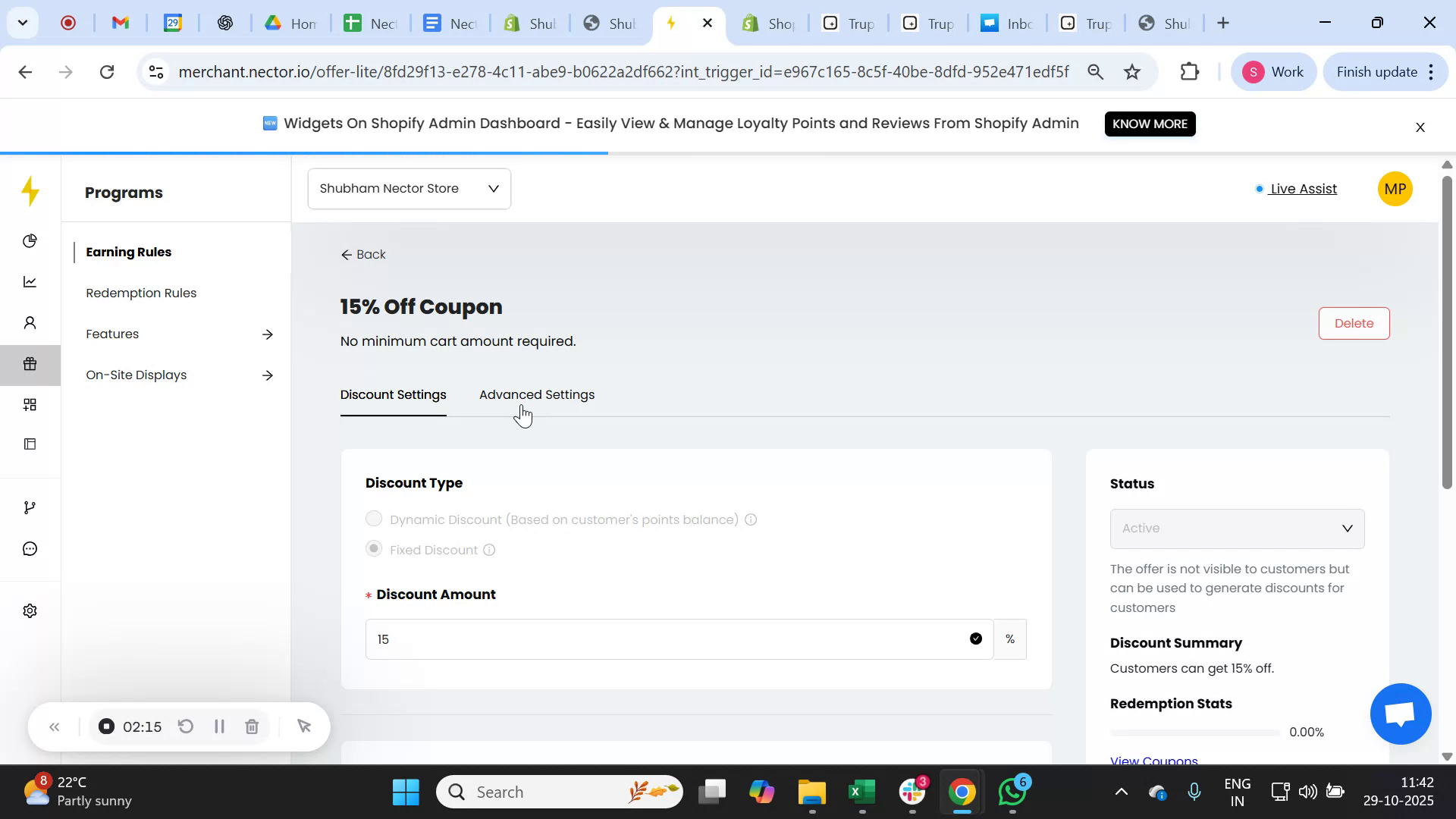Open the Active status dropdown
This screenshot has height=819, width=1456.
point(1236,529)
